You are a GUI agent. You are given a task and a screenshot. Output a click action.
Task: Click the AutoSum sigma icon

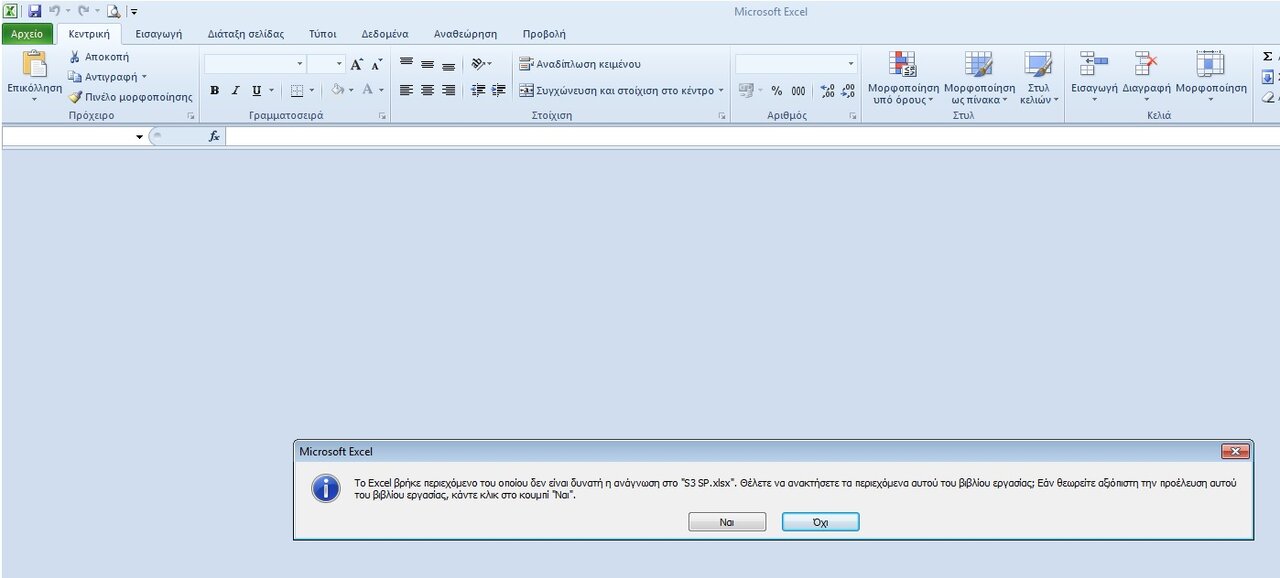point(1268,57)
